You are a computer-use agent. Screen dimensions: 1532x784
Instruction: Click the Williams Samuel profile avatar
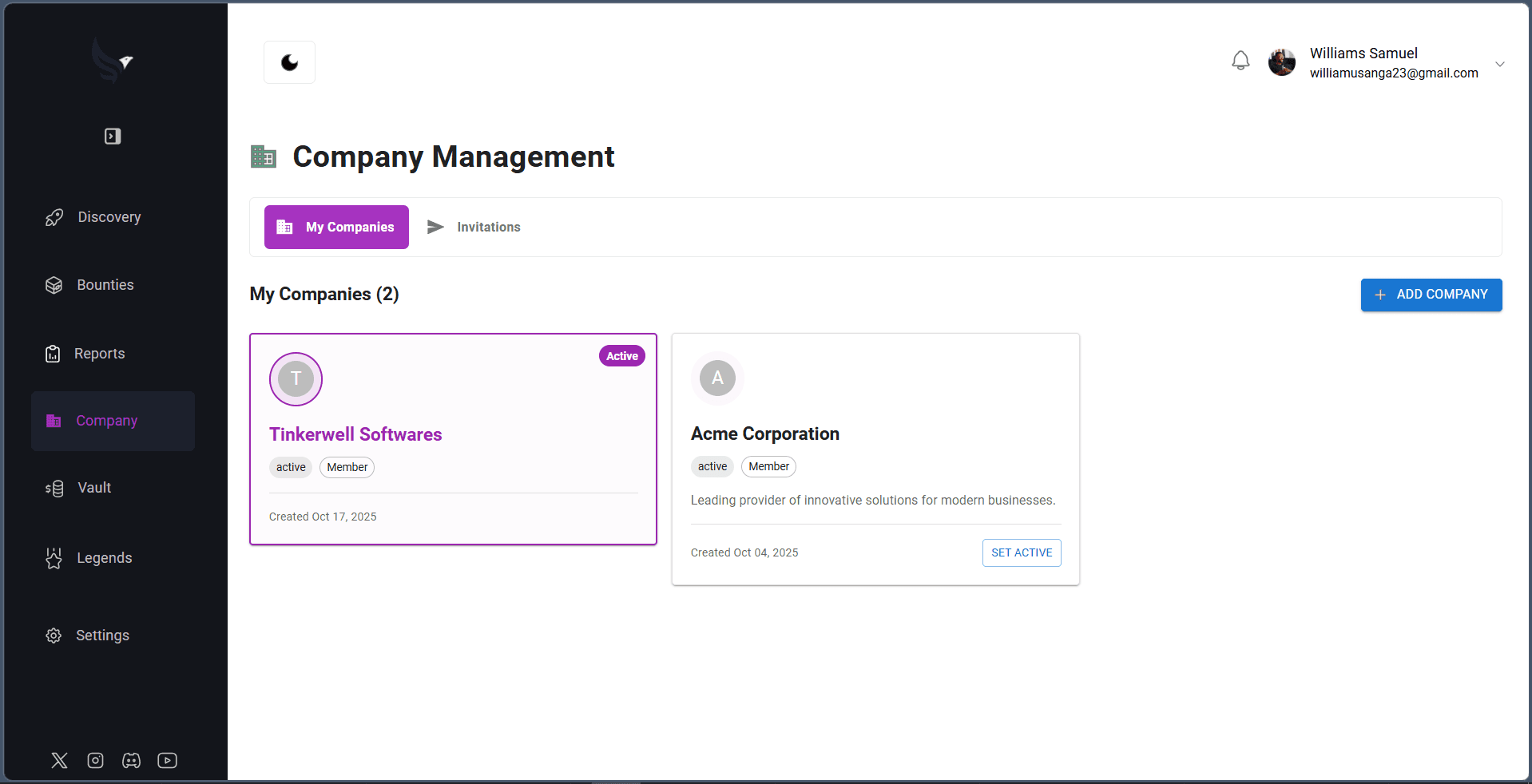pyautogui.click(x=1282, y=62)
